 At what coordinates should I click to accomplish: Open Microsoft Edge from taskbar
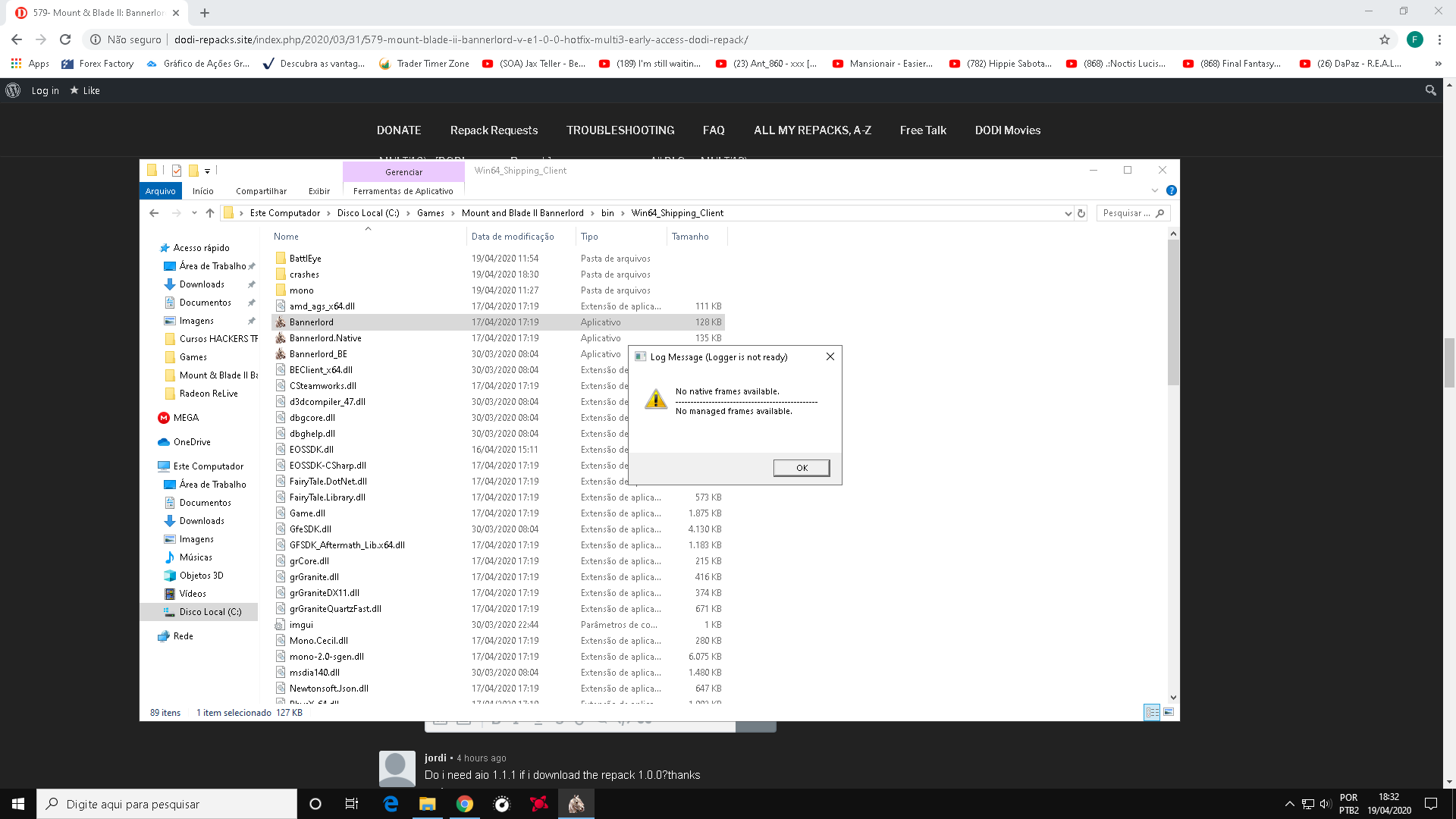[x=391, y=804]
